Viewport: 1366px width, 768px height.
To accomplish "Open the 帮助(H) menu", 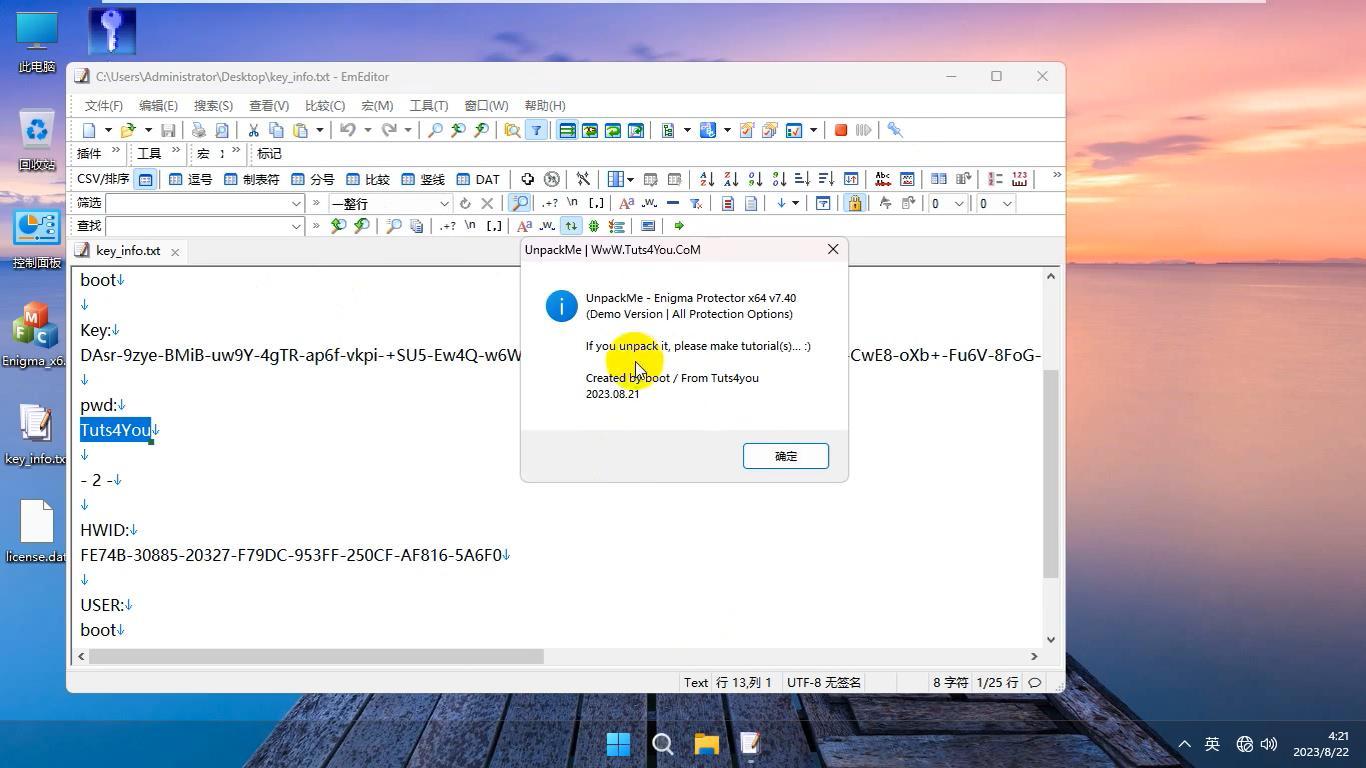I will (x=545, y=105).
